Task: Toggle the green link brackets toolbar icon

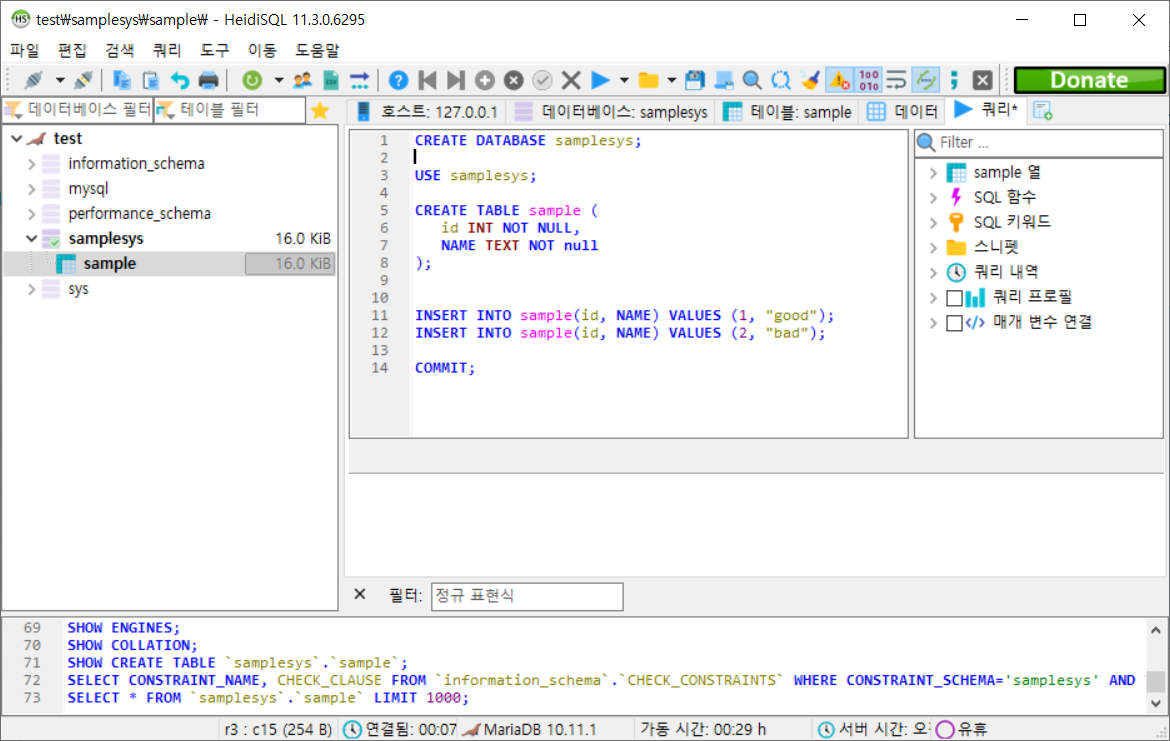Action: 926,80
